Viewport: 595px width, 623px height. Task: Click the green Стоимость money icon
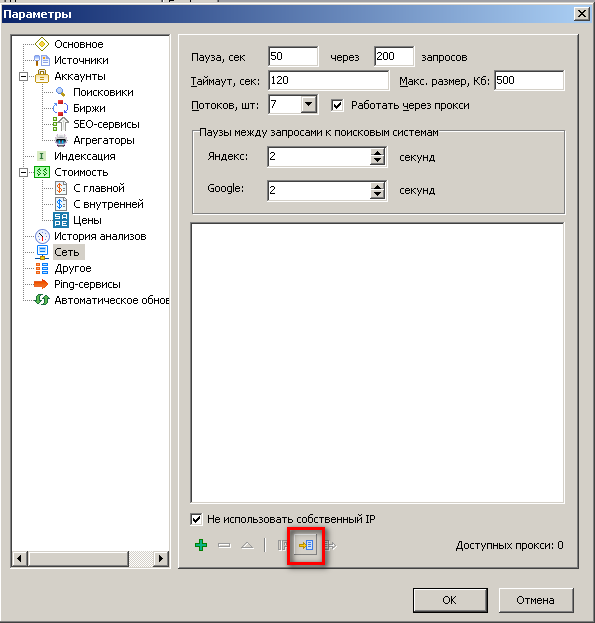(42, 172)
